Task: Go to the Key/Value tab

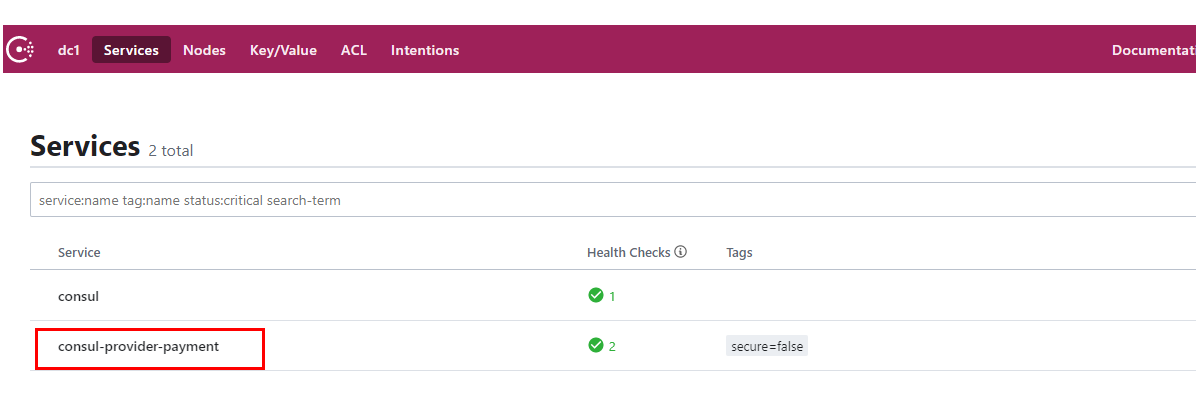Action: [283, 50]
